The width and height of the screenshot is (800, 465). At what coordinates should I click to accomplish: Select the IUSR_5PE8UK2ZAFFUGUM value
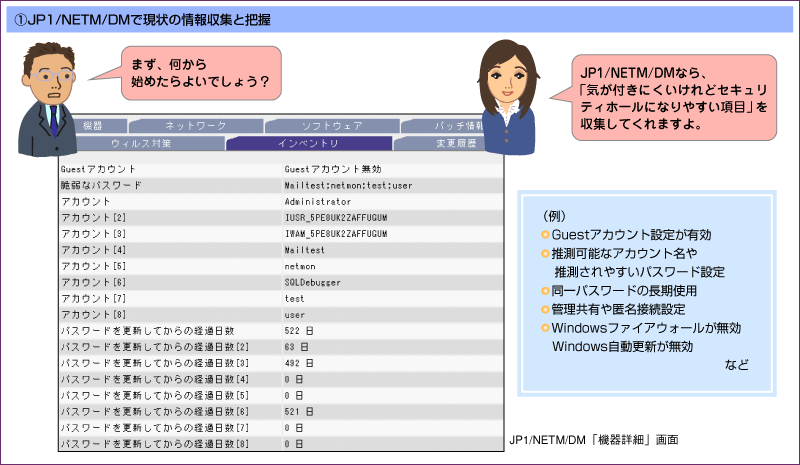coord(336,218)
